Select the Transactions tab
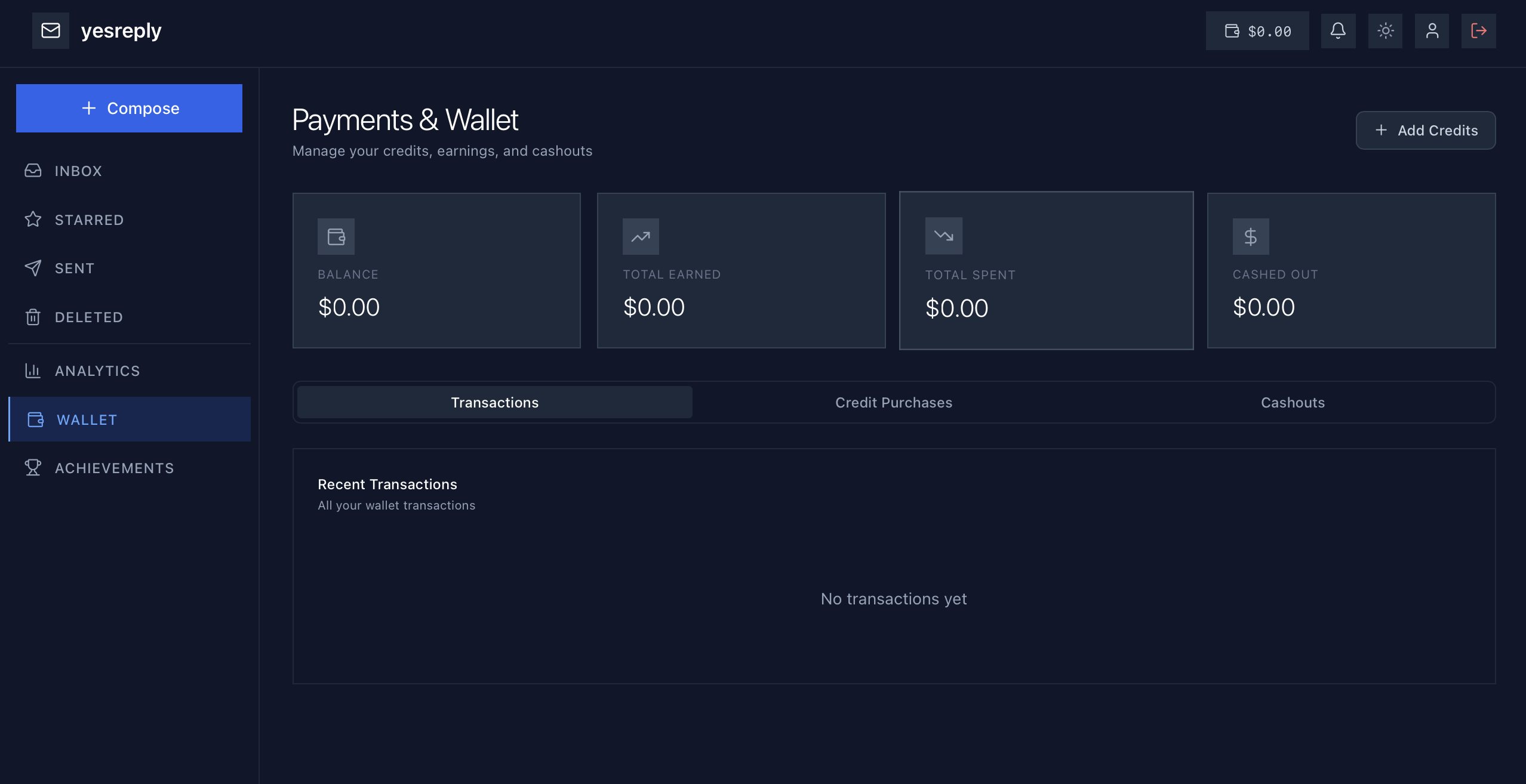 (494, 403)
